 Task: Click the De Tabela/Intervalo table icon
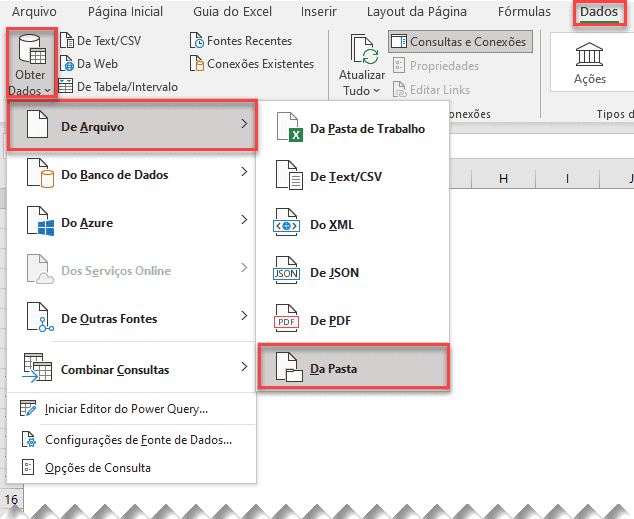tap(66, 86)
